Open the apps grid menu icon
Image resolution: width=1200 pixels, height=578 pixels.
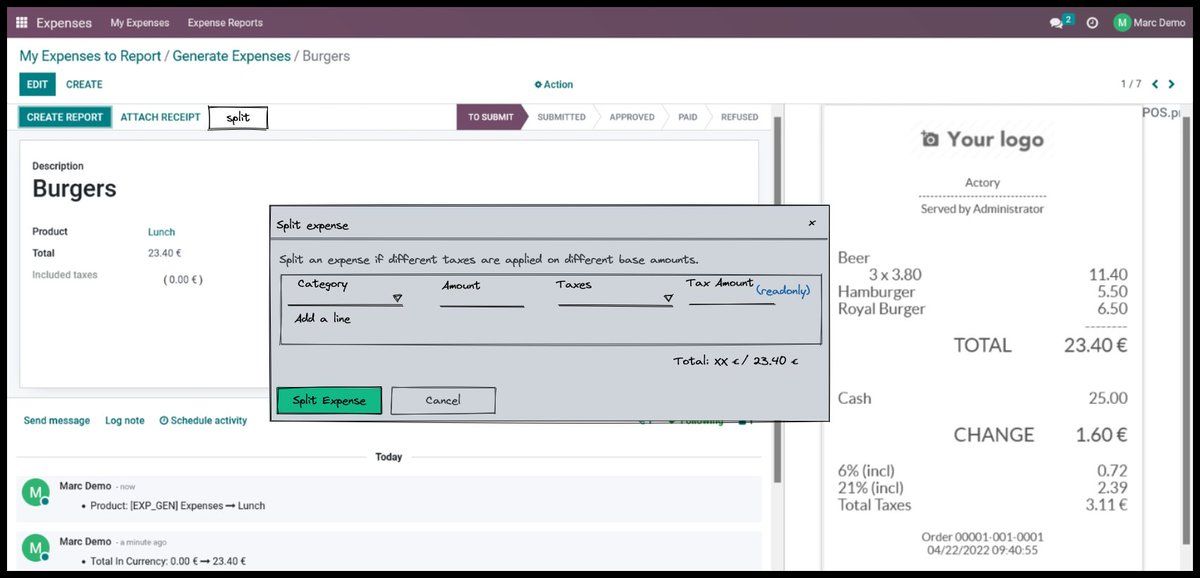tap(22, 22)
